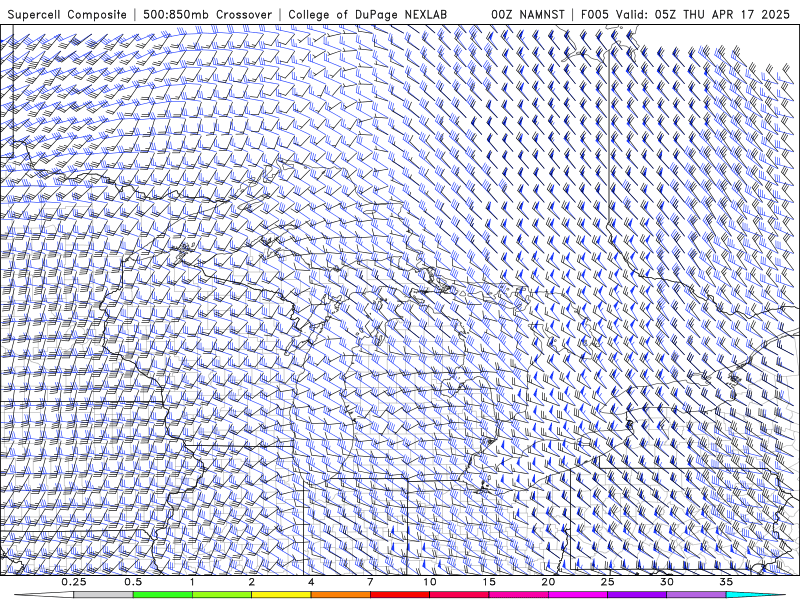Pick the bright green color bar segment
800x600 pixels.
pyautogui.click(x=163, y=595)
